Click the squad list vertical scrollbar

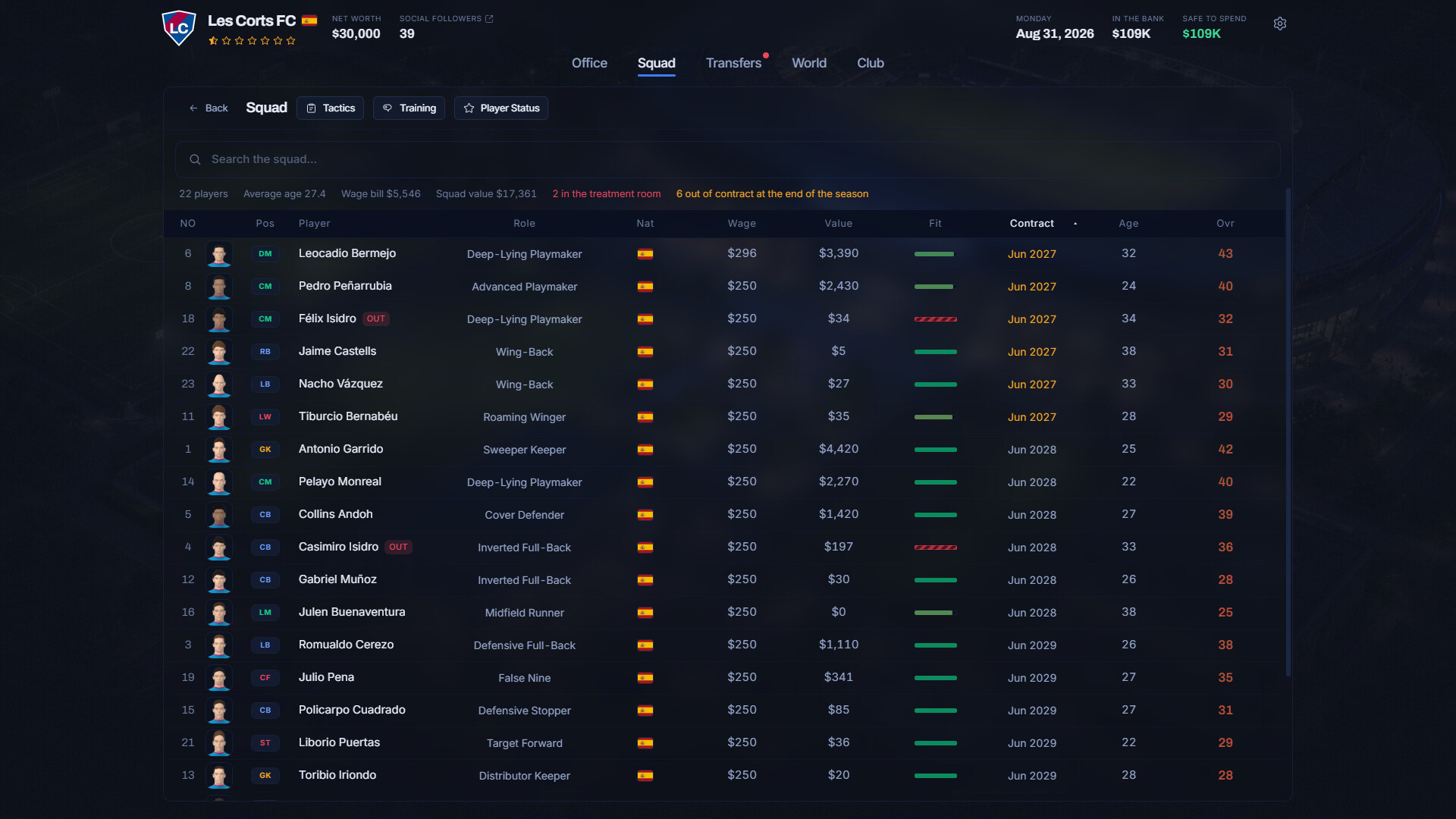click(1288, 432)
